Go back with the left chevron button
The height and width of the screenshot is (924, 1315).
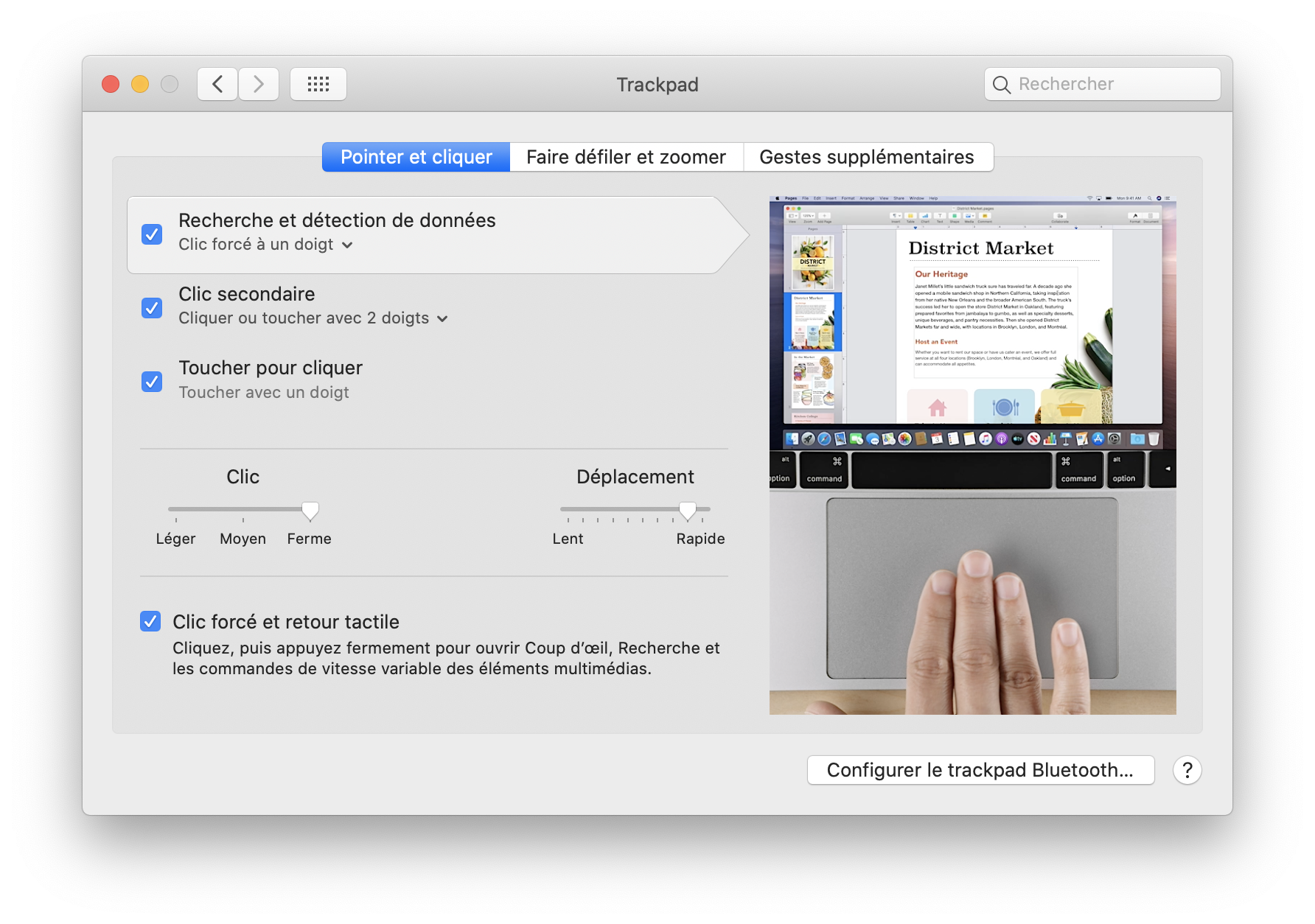point(217,84)
